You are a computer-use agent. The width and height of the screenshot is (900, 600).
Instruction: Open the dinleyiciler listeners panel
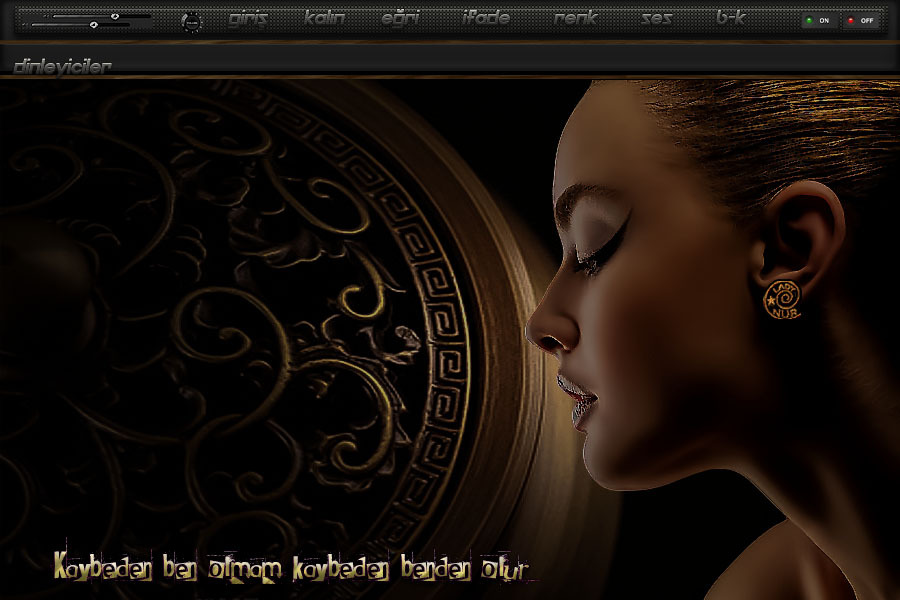[x=62, y=66]
